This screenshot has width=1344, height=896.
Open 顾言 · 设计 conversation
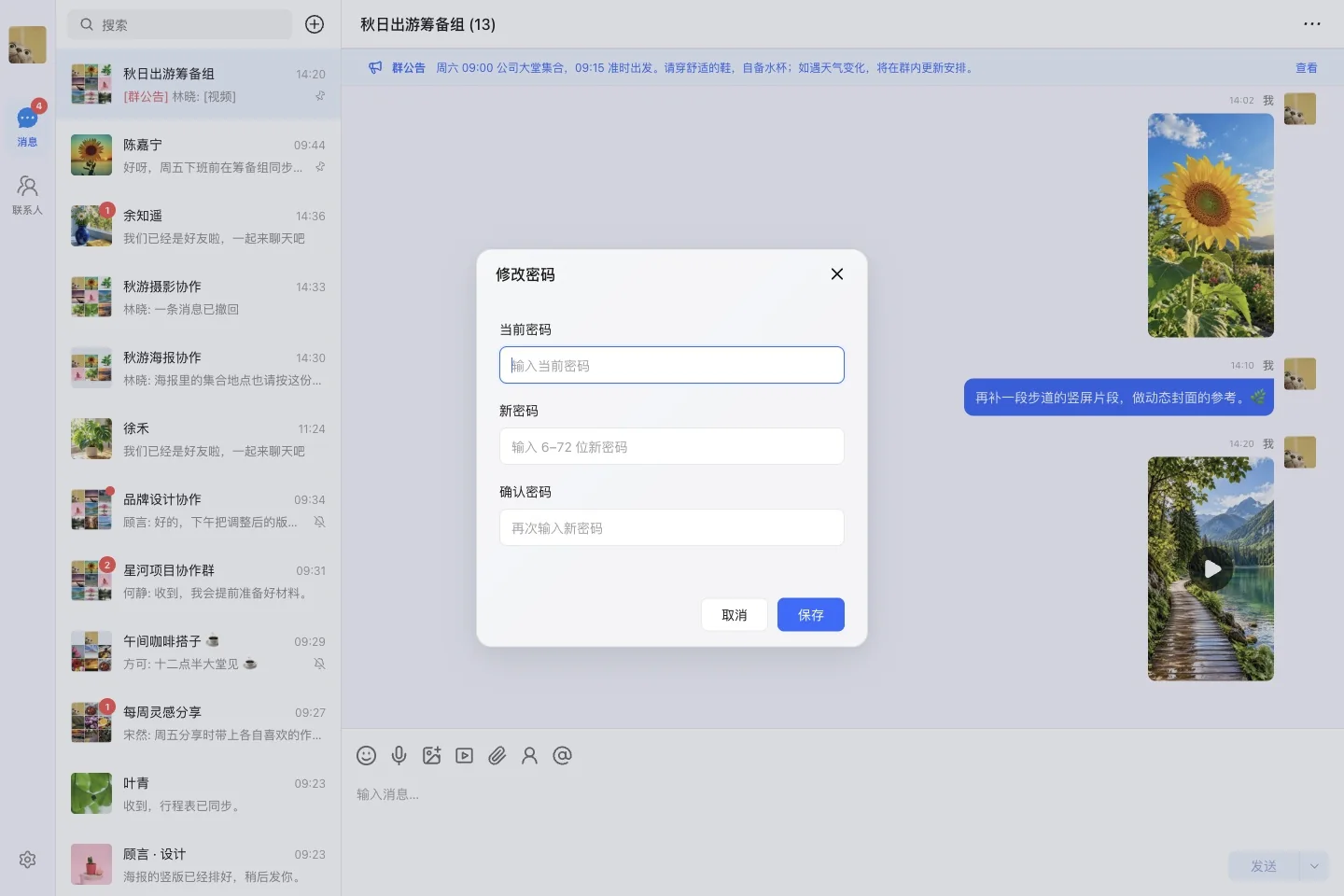(198, 864)
